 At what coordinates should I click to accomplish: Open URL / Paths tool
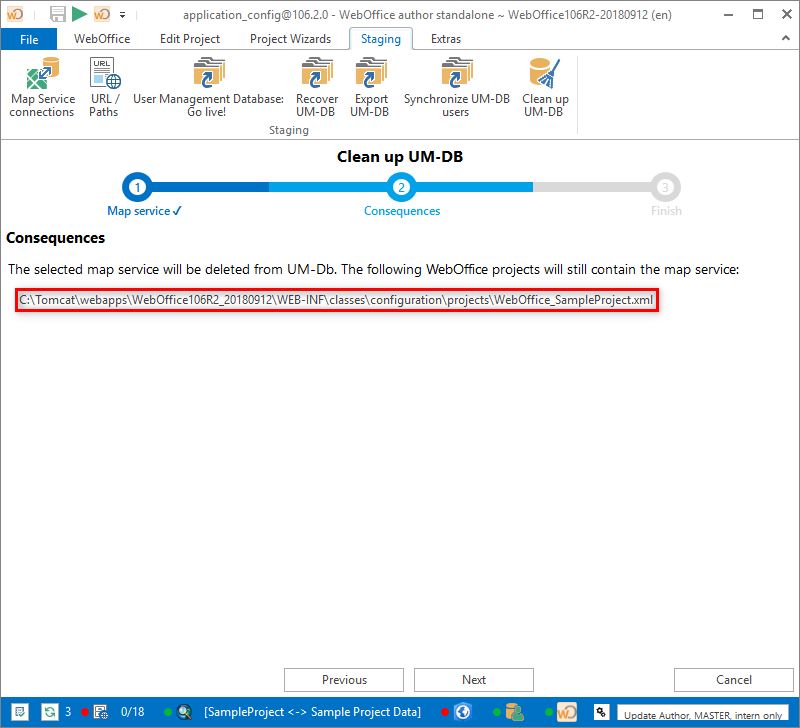tap(104, 88)
